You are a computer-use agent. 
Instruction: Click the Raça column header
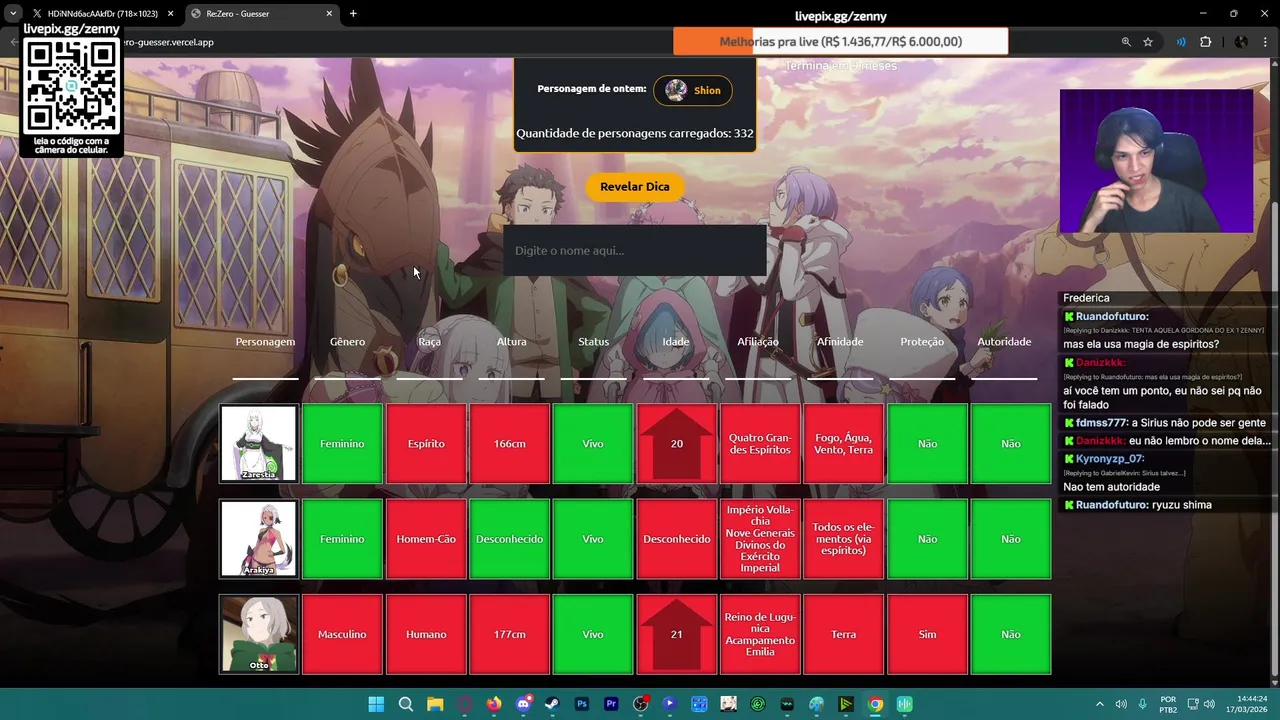tap(429, 342)
